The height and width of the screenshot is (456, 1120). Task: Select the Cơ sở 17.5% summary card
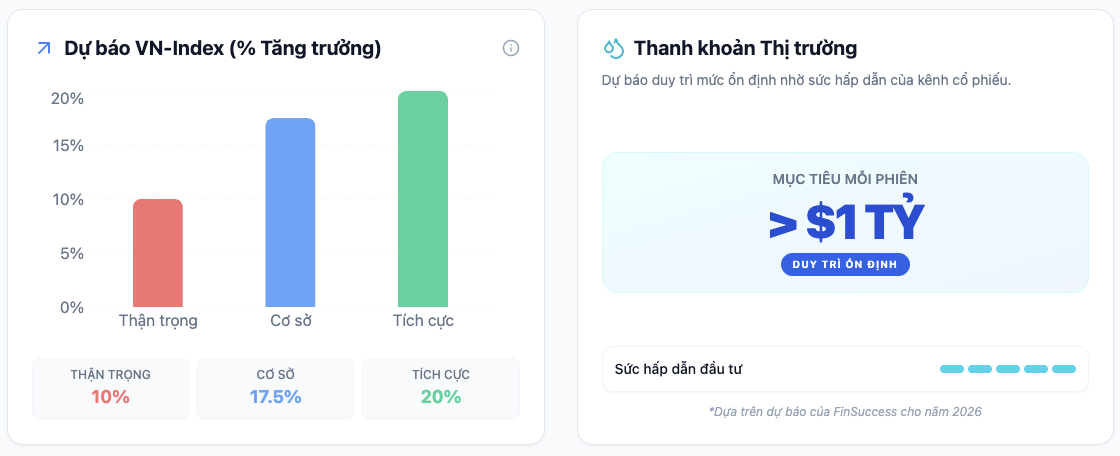275,388
